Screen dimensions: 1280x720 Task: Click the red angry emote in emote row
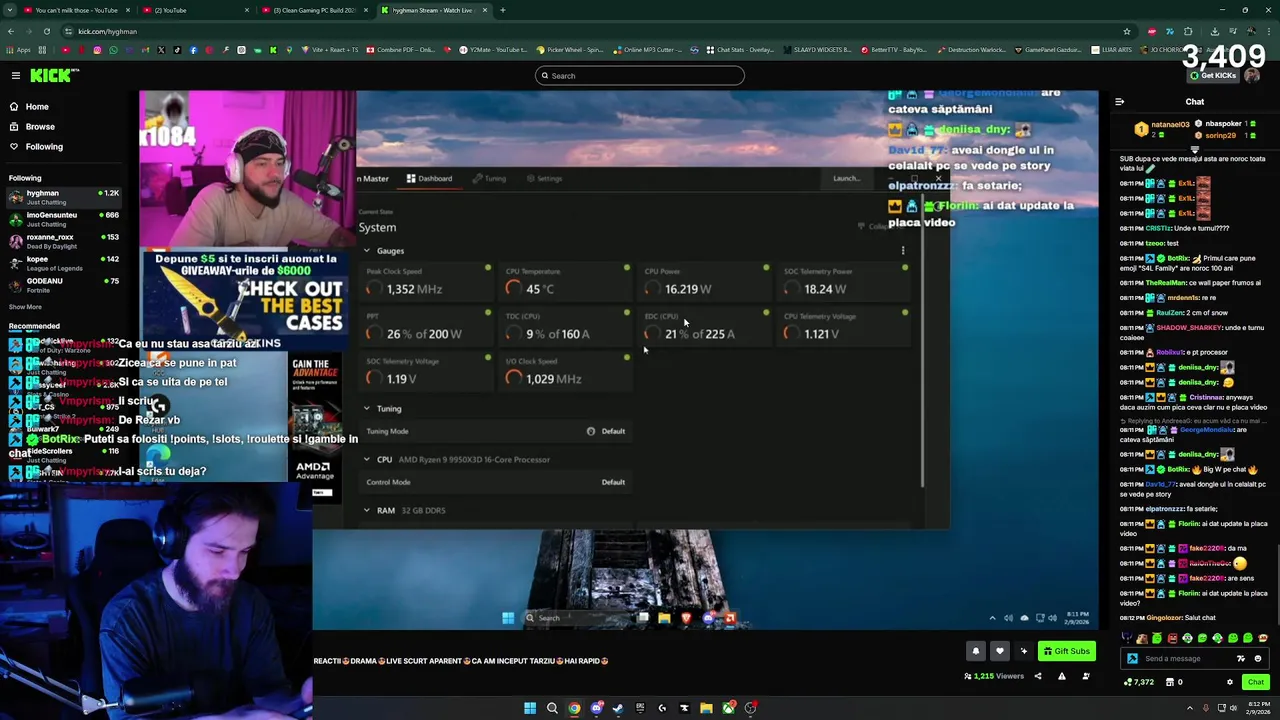(x=1173, y=638)
